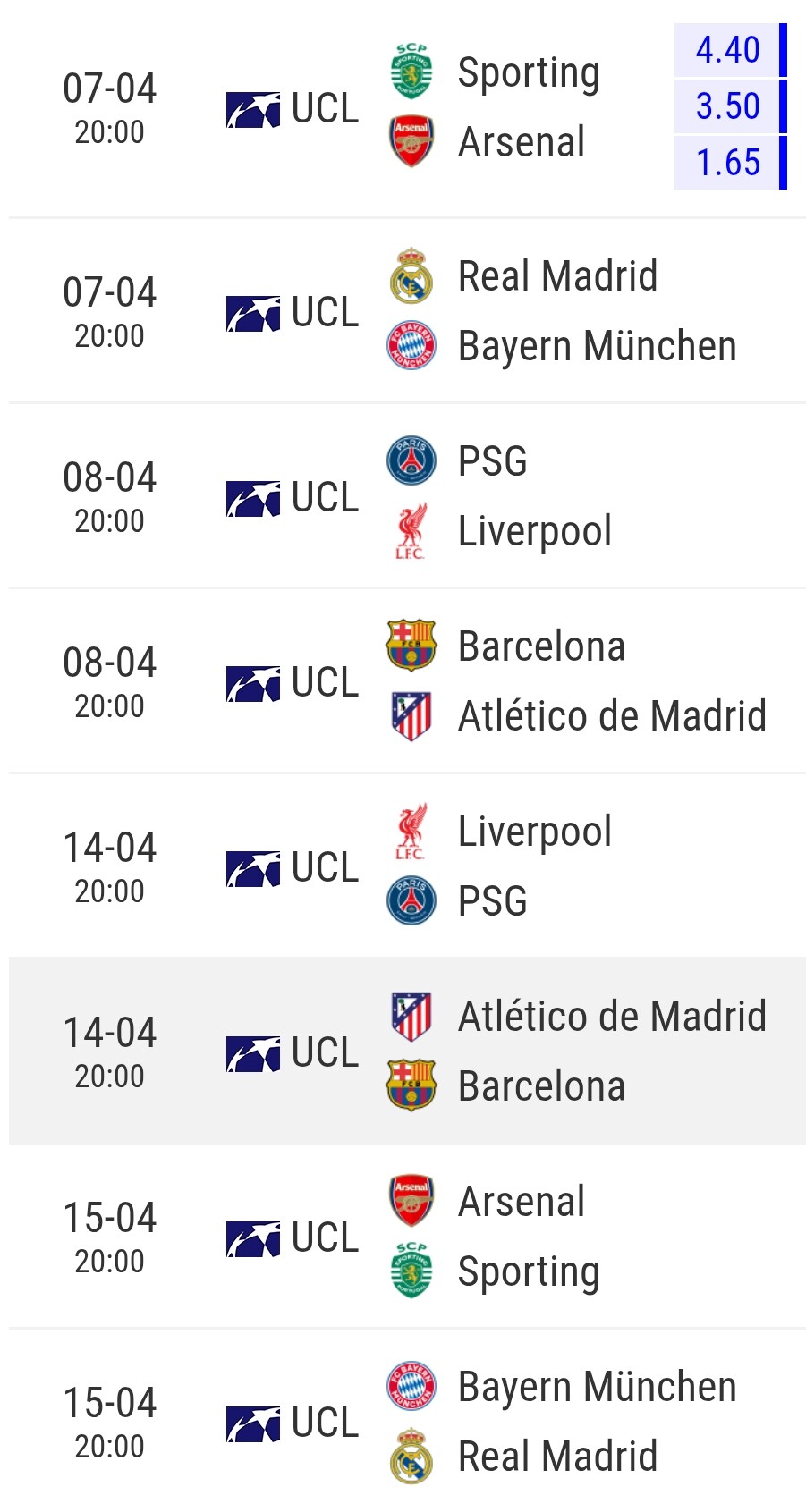Click Sporting crest in the 07-04 fixture
Viewport: 806px width, 1512px height.
coord(411,72)
